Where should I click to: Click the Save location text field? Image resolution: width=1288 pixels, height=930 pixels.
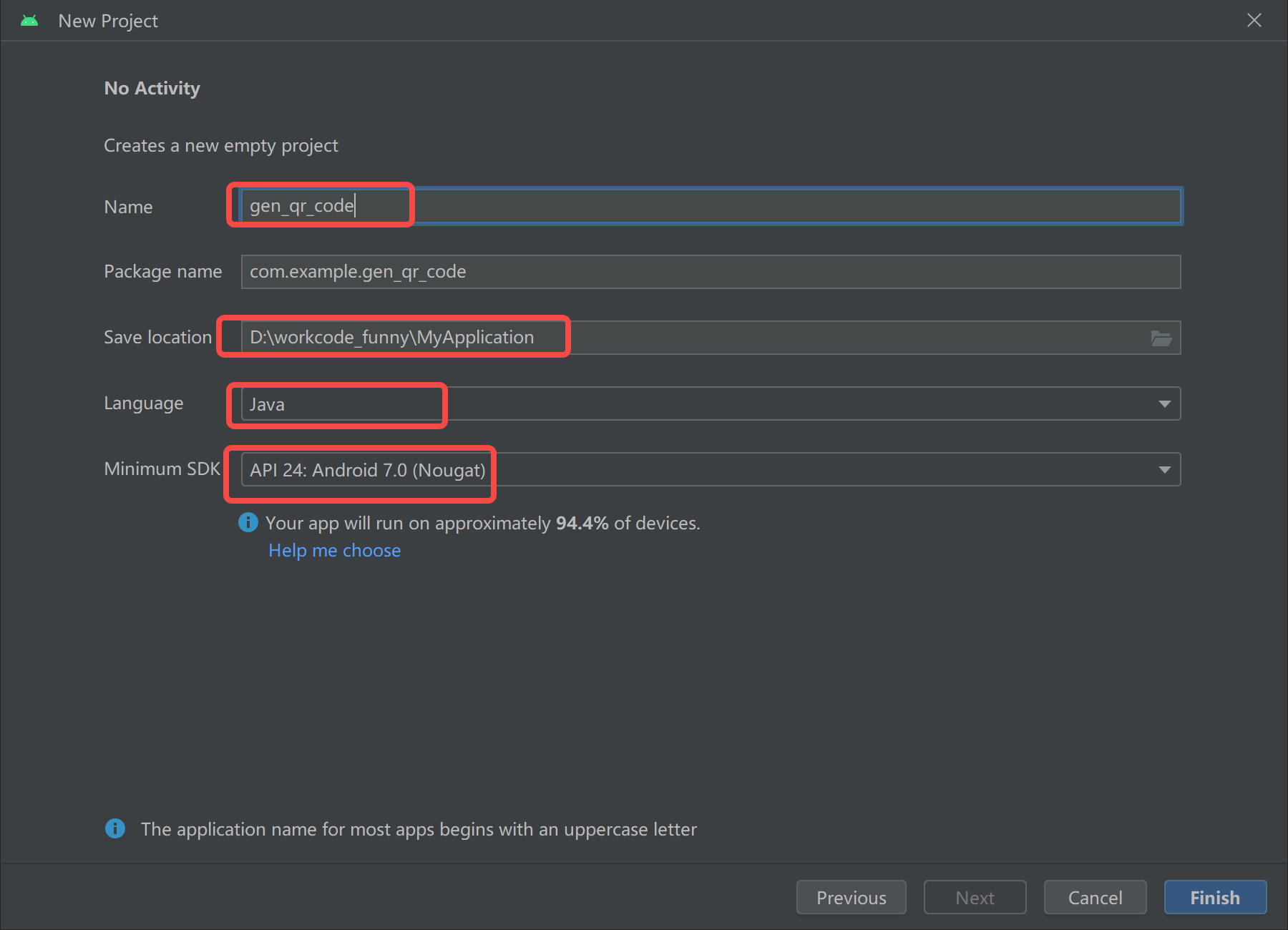point(711,338)
